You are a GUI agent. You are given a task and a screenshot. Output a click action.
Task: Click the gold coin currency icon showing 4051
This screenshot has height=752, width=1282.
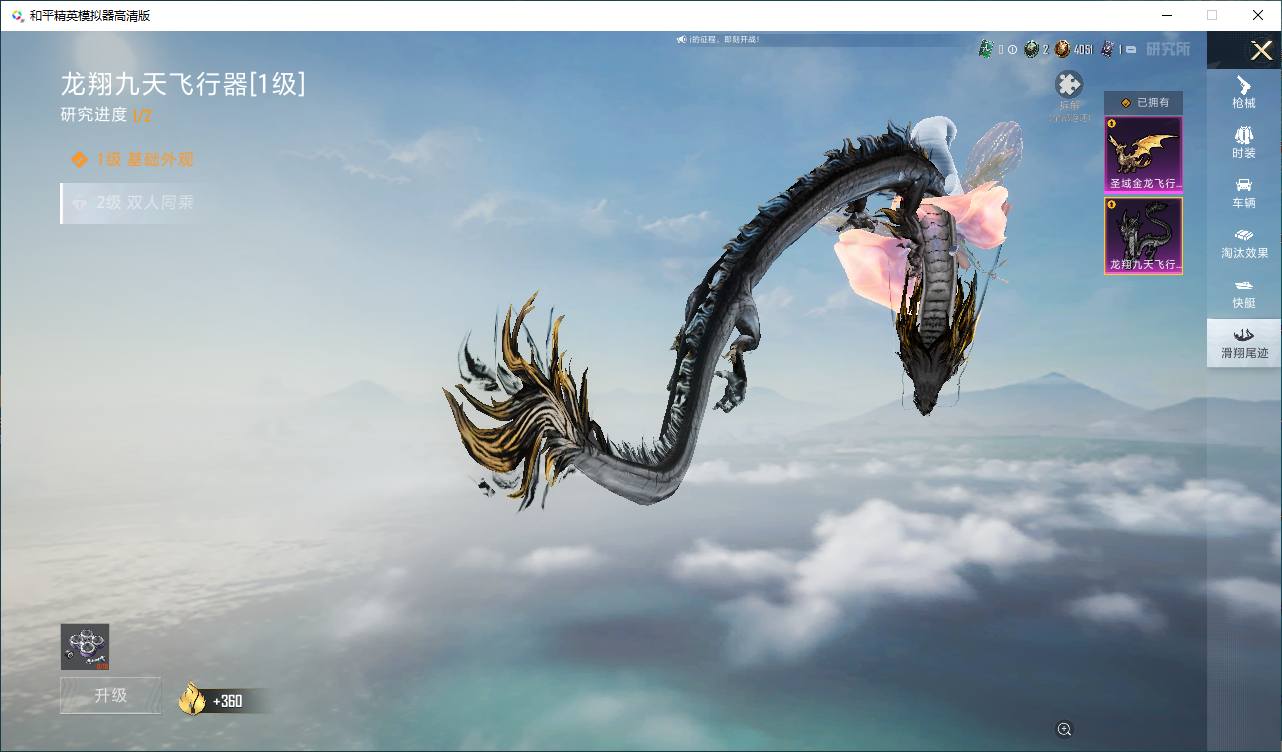[1062, 49]
